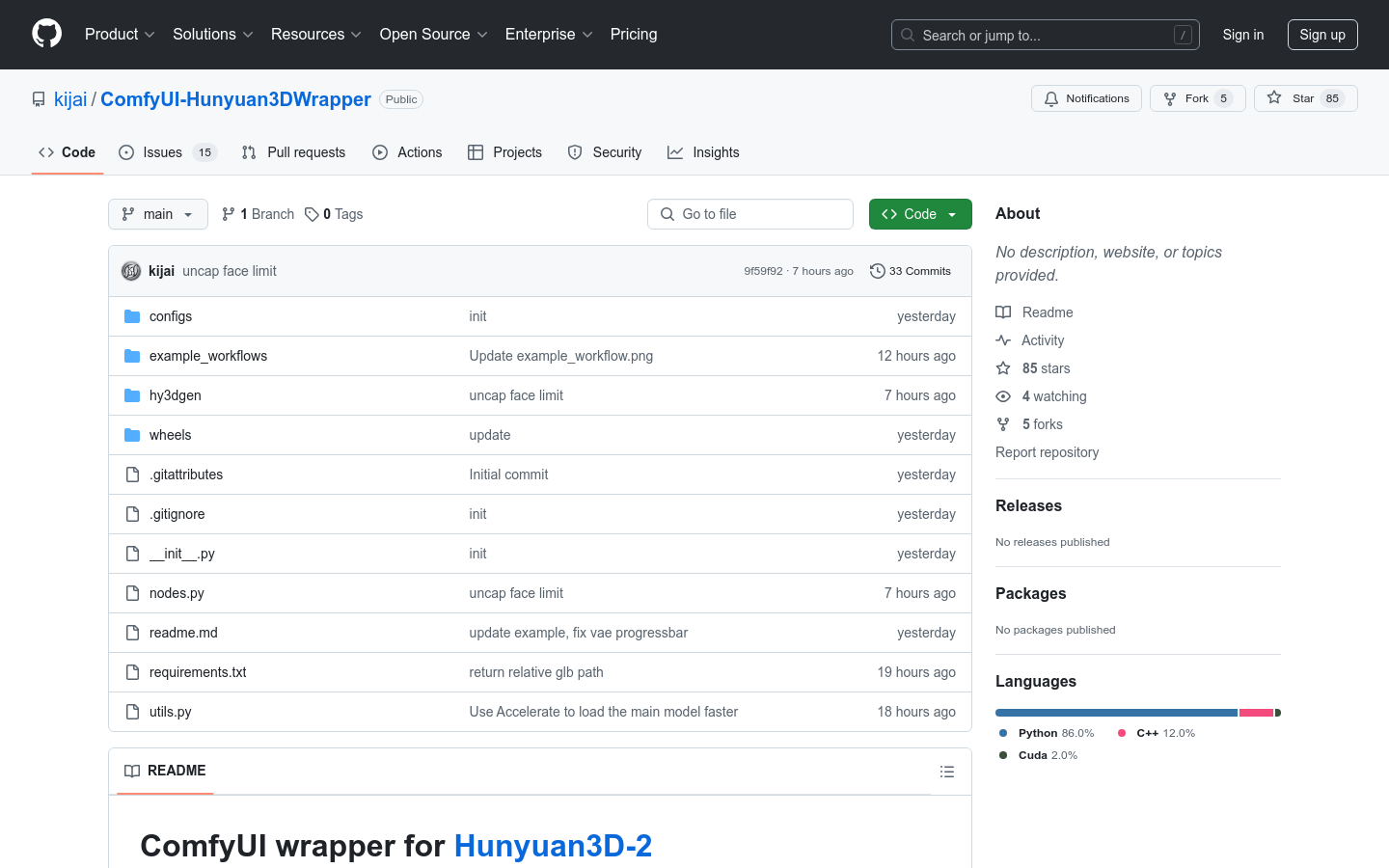Open the README outline list icon
The image size is (1389, 868).
point(947,772)
